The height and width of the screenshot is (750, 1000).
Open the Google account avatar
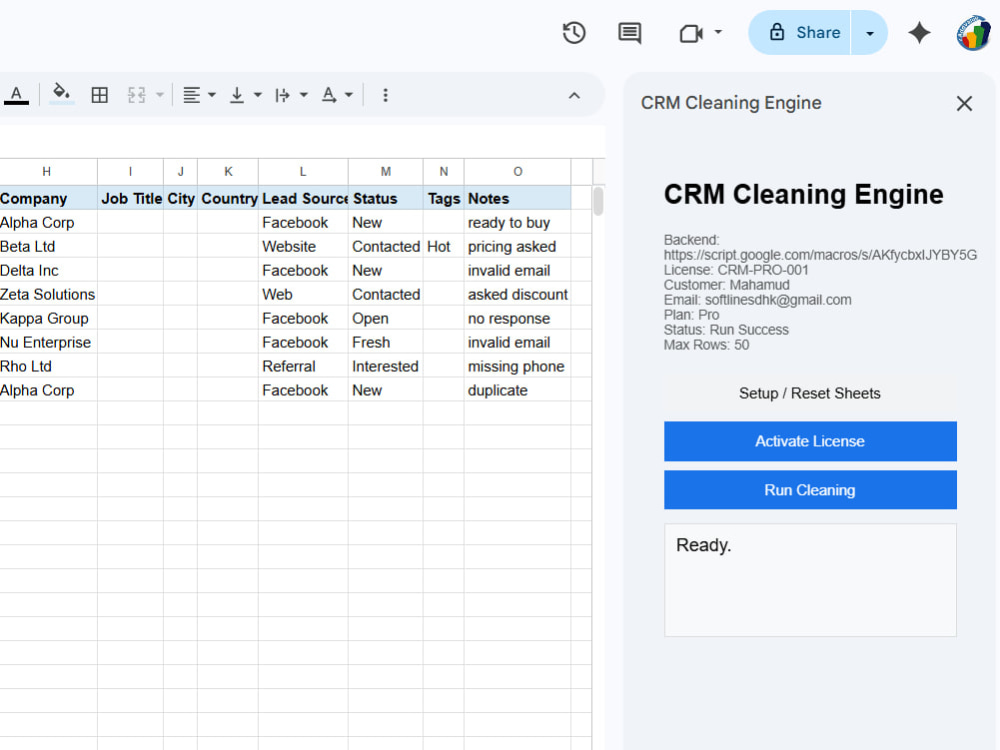coord(973,33)
